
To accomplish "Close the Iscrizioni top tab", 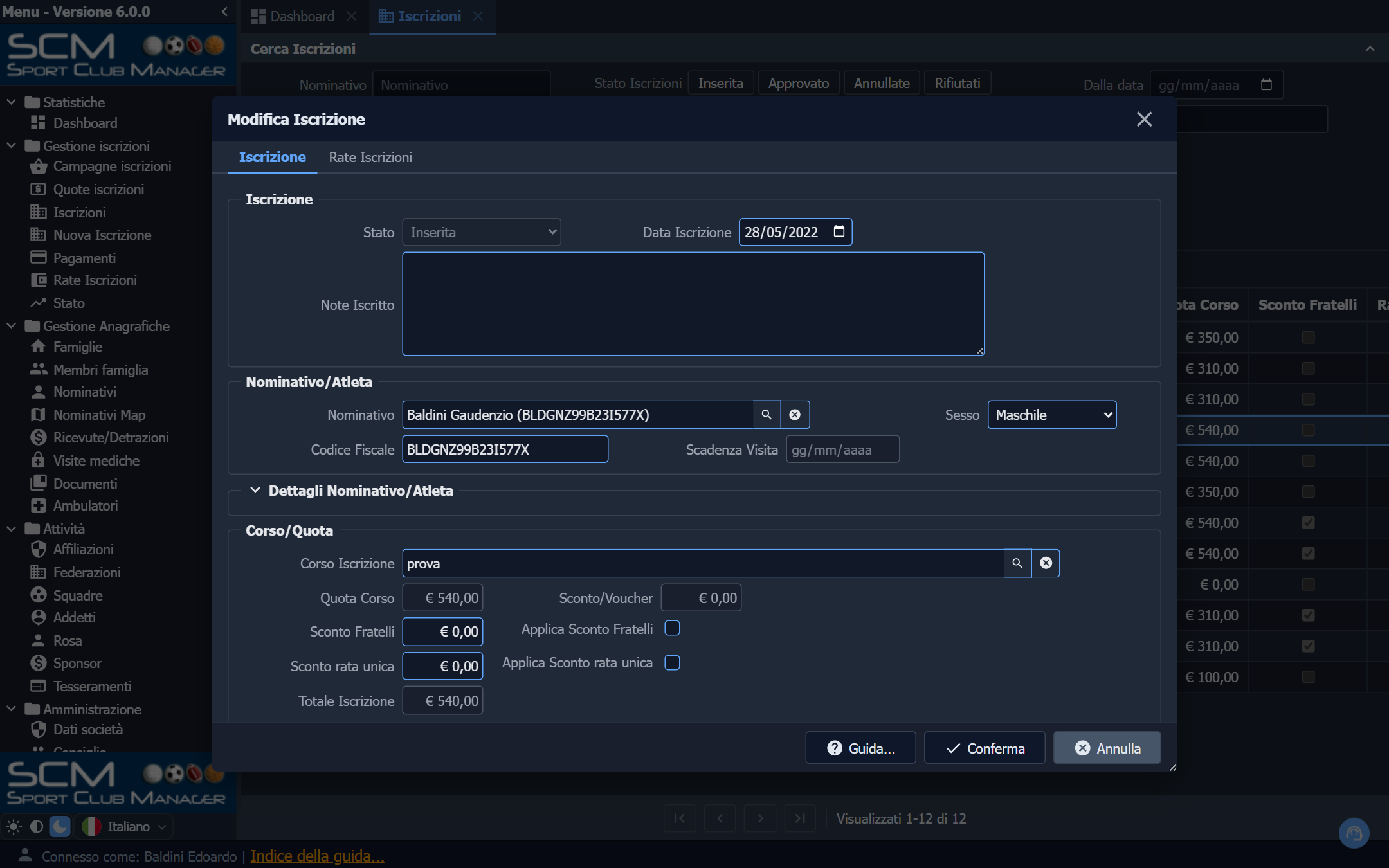I will click(x=478, y=16).
